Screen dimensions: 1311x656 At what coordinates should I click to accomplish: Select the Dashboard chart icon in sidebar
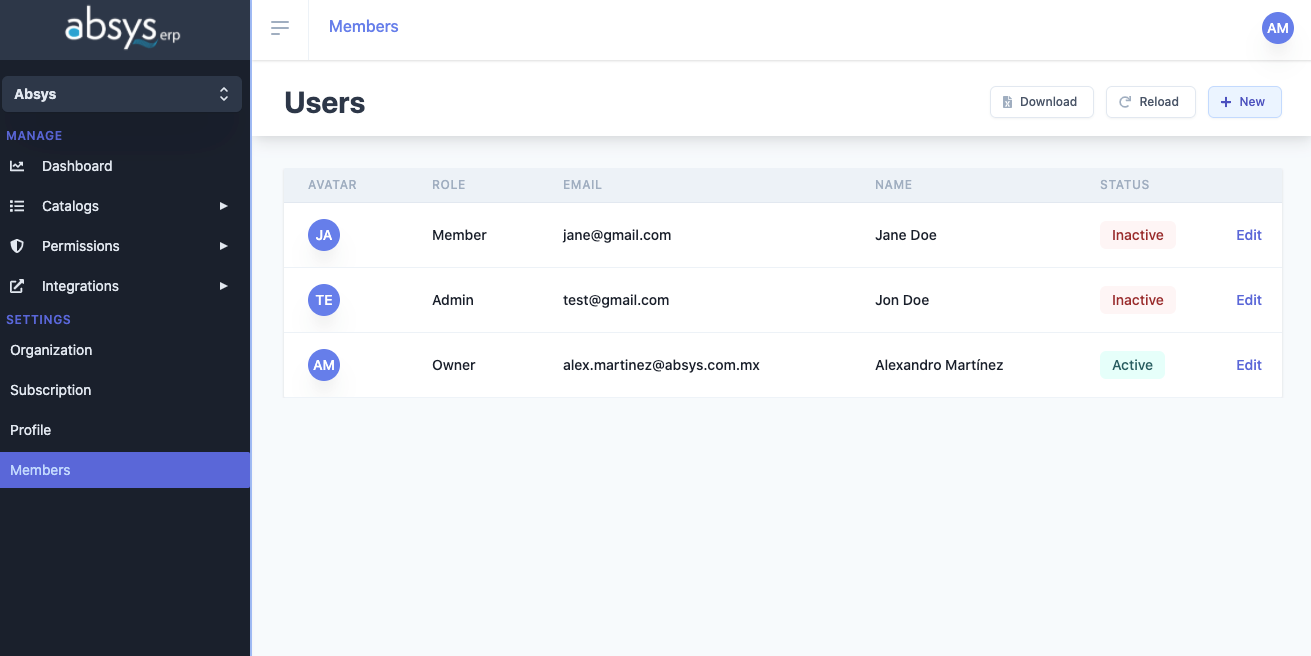[x=17, y=166]
